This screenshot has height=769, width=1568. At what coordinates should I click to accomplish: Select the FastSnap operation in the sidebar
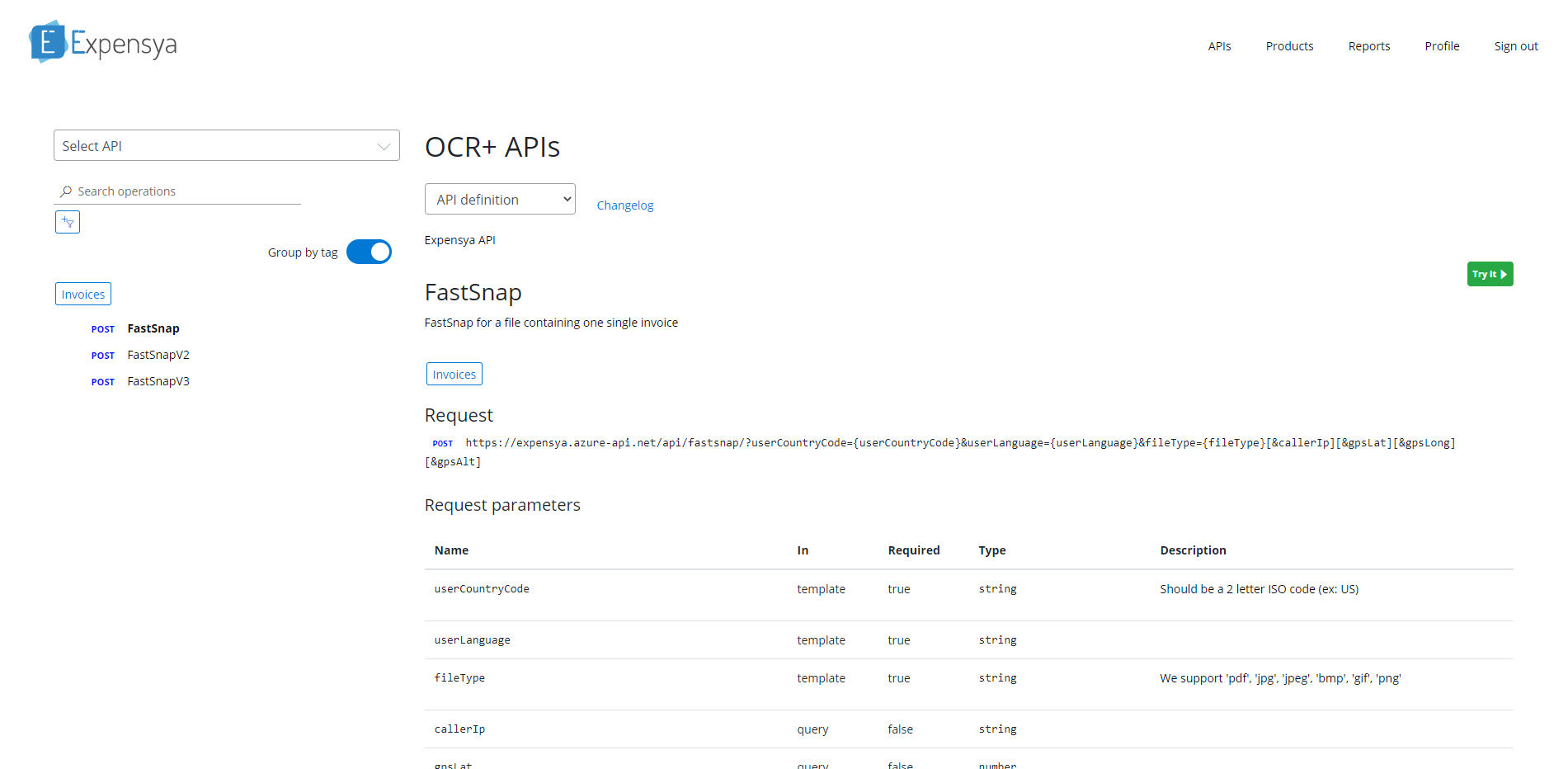click(153, 328)
